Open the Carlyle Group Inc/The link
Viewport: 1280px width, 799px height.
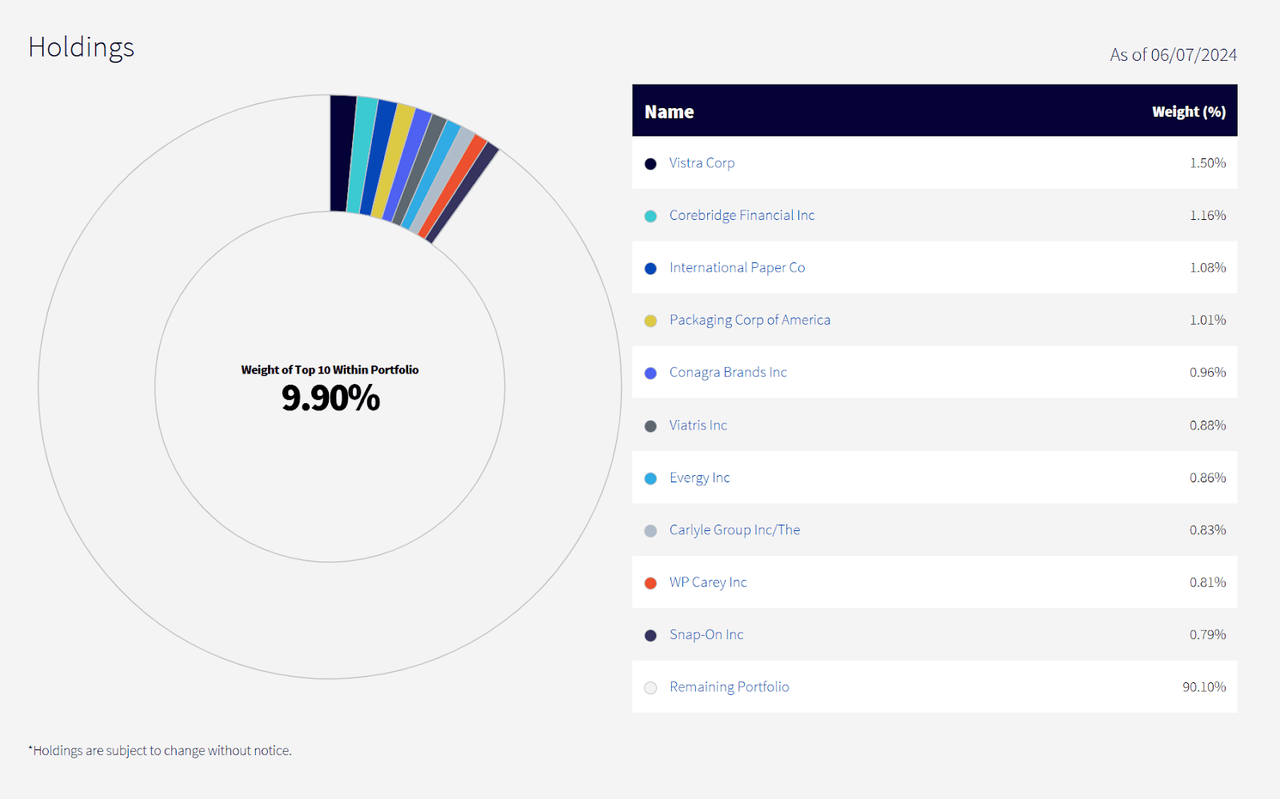click(x=735, y=529)
